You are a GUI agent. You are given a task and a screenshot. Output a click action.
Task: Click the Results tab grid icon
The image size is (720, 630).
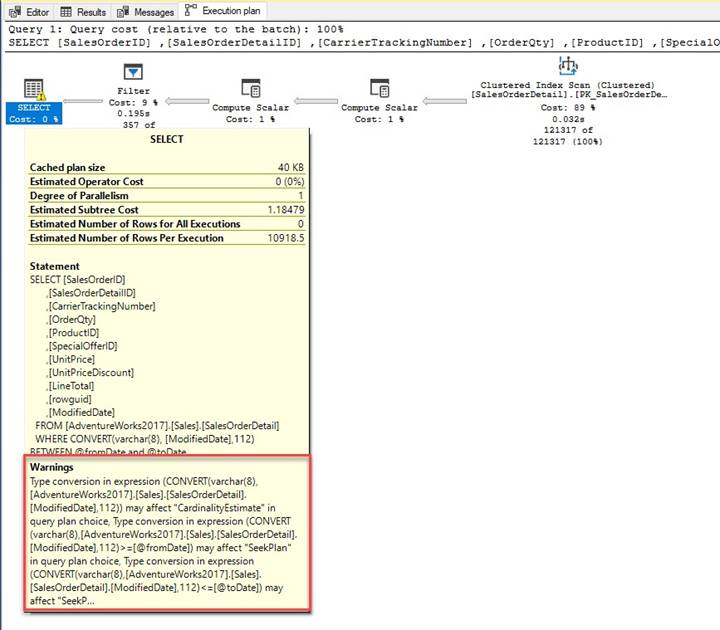pyautogui.click(x=66, y=12)
